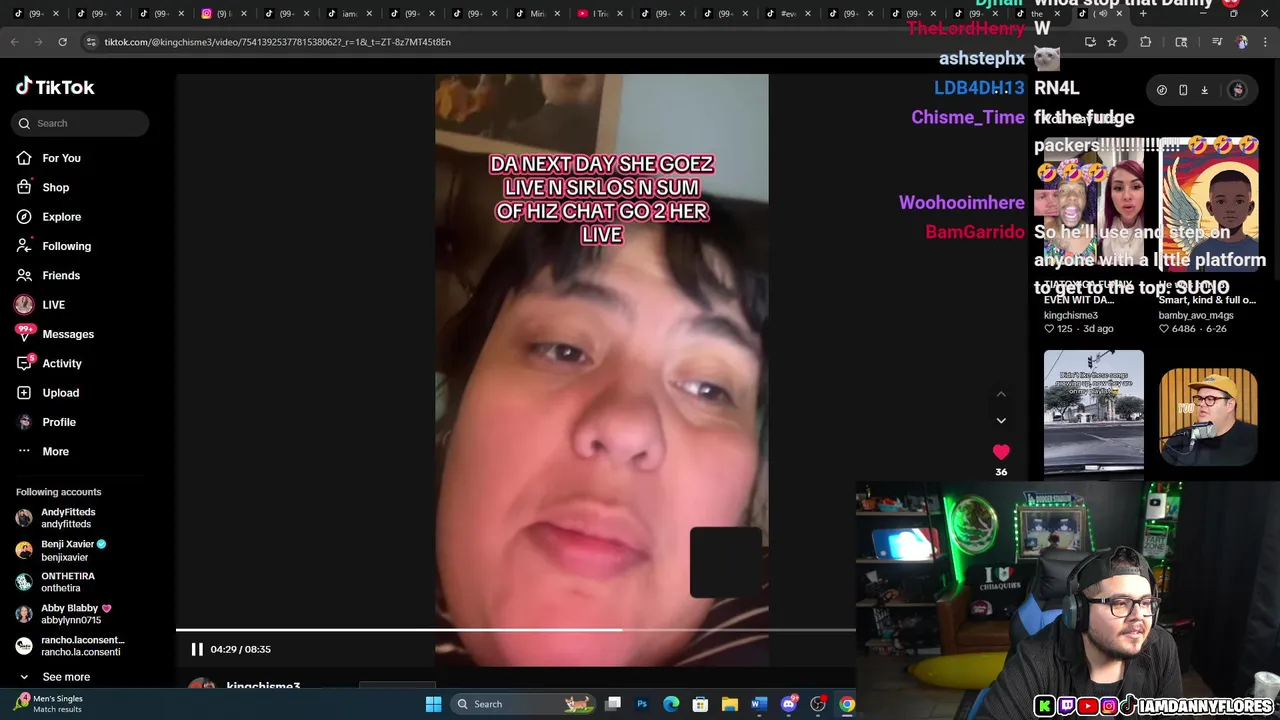This screenshot has width=1280, height=720.
Task: Bookmark this page with the star
Action: (x=1111, y=42)
